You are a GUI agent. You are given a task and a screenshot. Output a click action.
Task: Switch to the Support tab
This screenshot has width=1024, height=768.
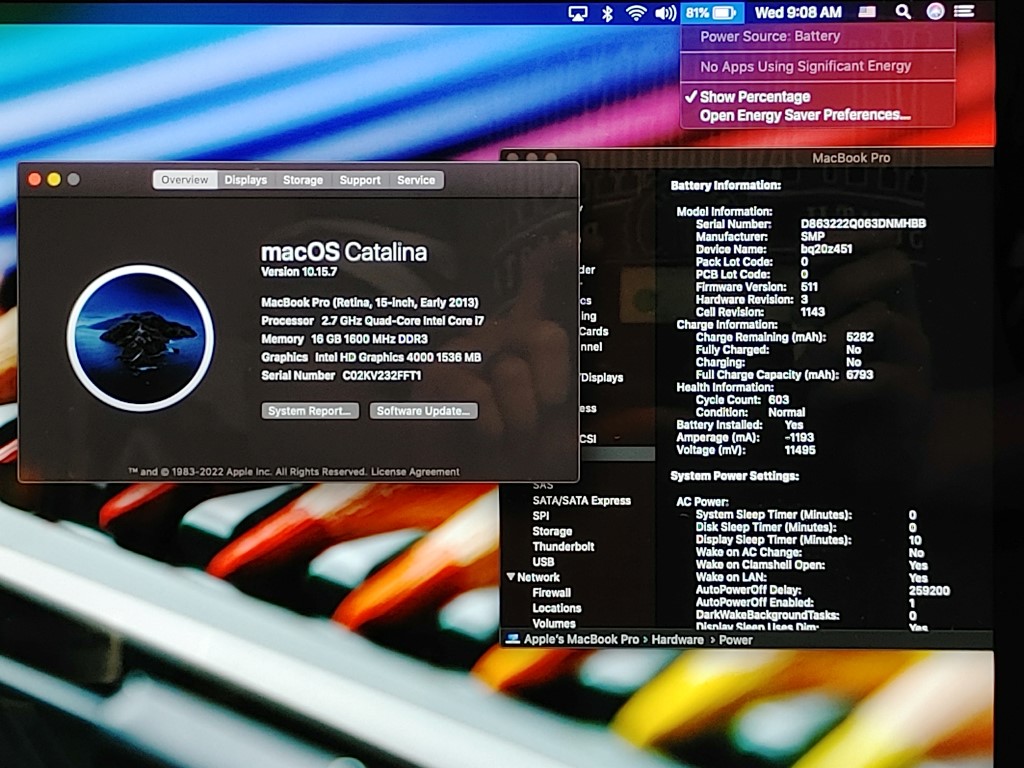point(360,180)
